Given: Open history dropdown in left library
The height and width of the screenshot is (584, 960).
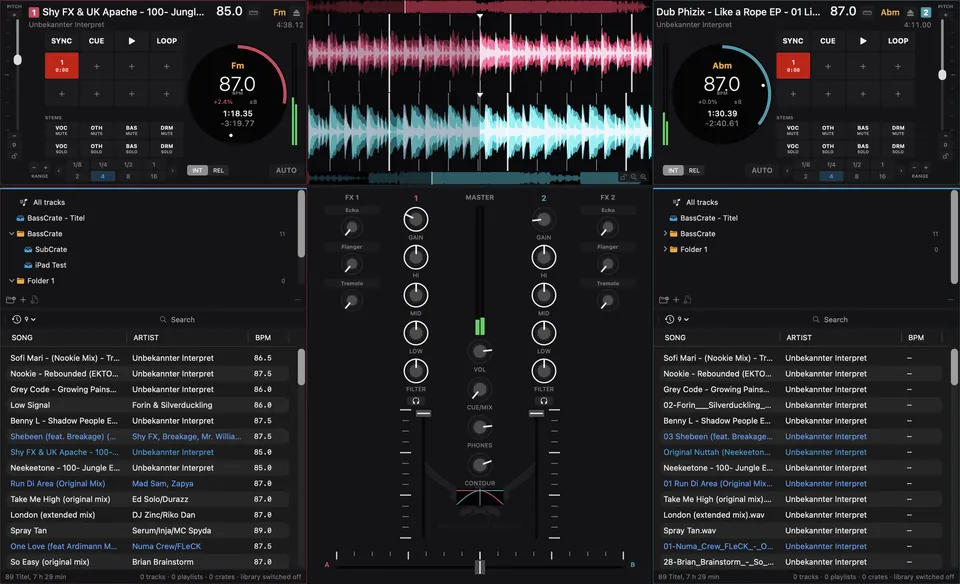Looking at the screenshot, I should (24, 320).
